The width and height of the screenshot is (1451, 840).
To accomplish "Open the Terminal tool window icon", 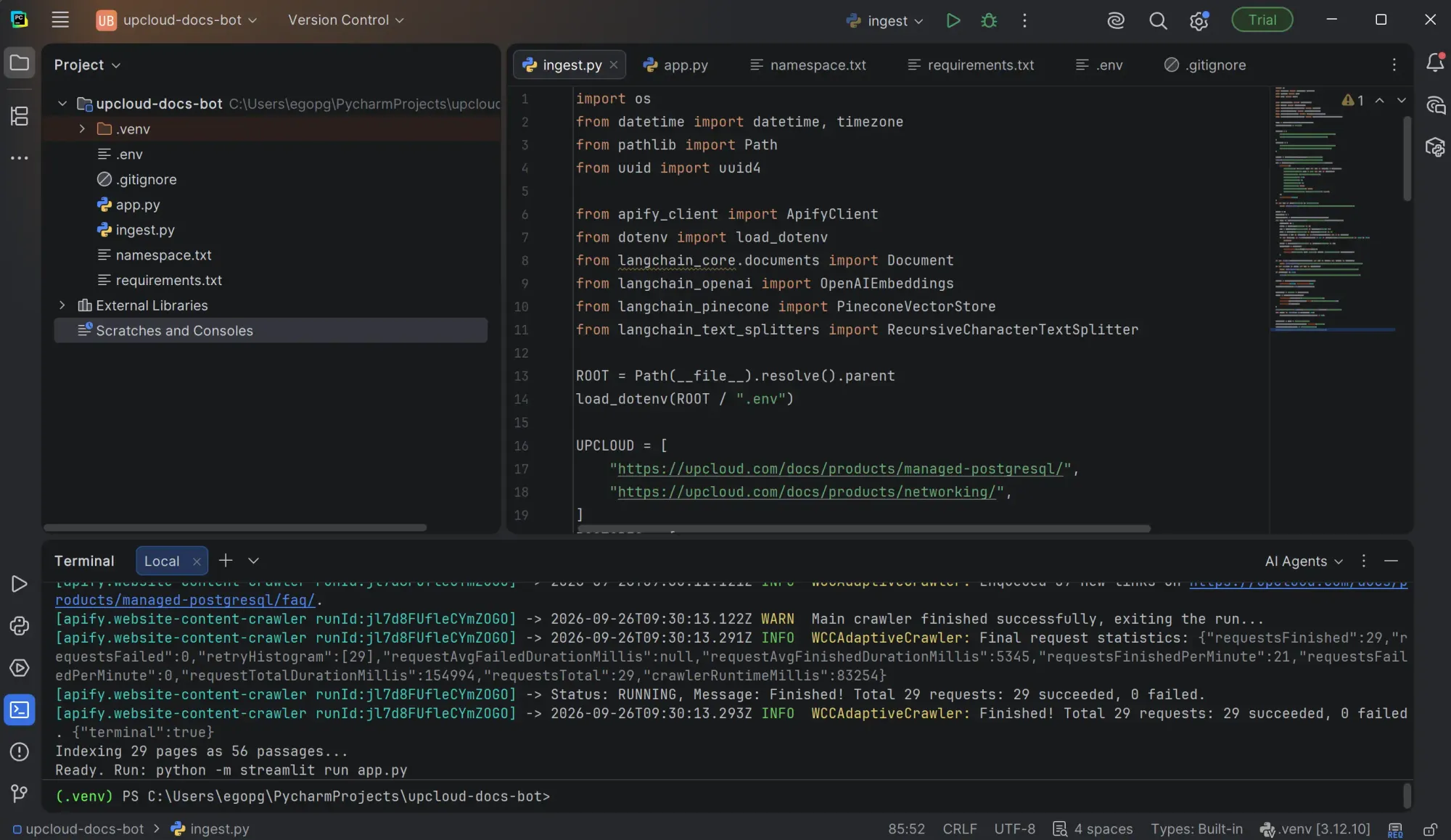I will point(20,709).
